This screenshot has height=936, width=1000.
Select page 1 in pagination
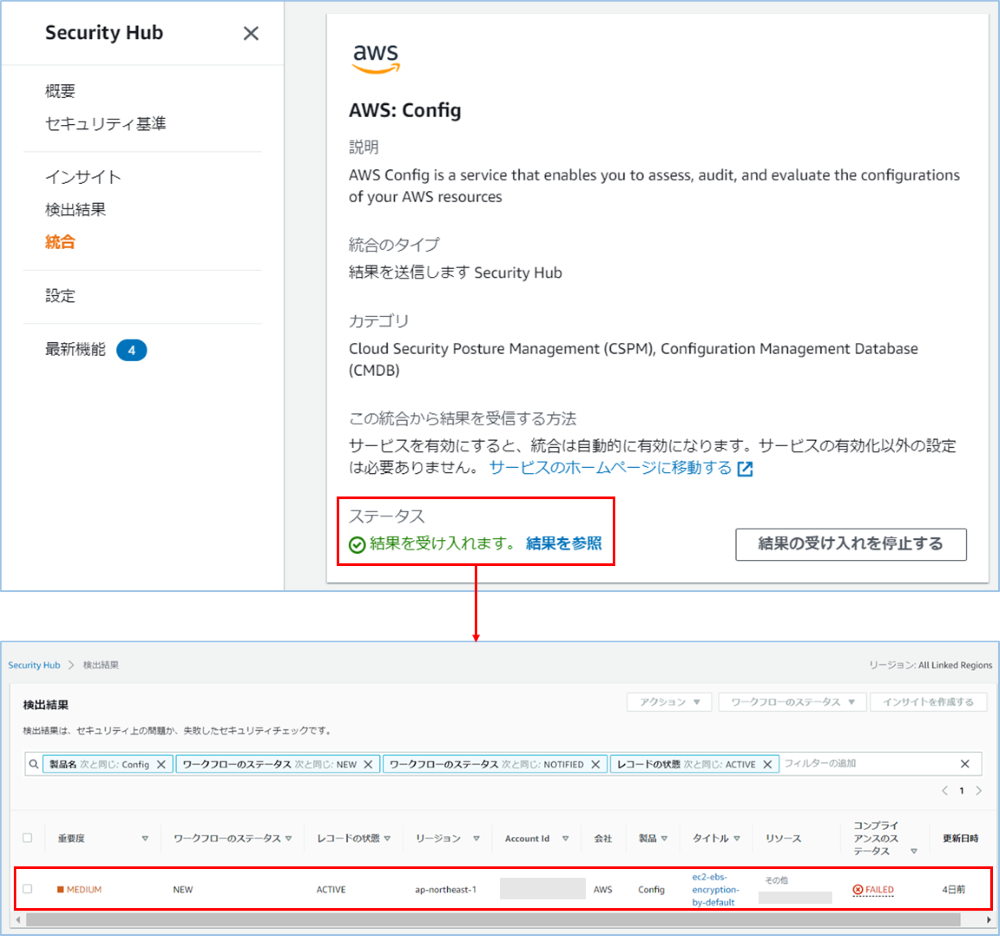[962, 791]
